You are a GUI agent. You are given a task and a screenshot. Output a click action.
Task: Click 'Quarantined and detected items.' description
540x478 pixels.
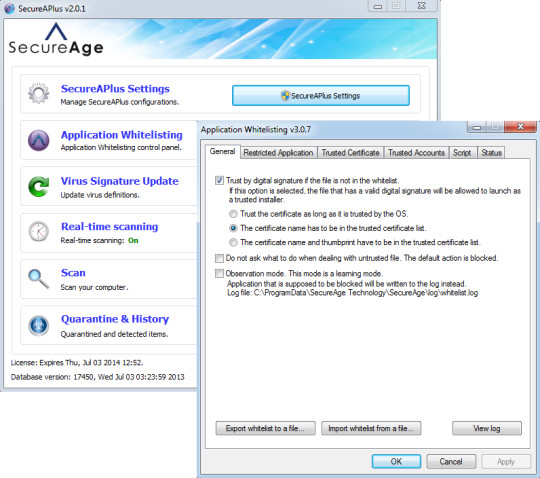click(x=114, y=334)
